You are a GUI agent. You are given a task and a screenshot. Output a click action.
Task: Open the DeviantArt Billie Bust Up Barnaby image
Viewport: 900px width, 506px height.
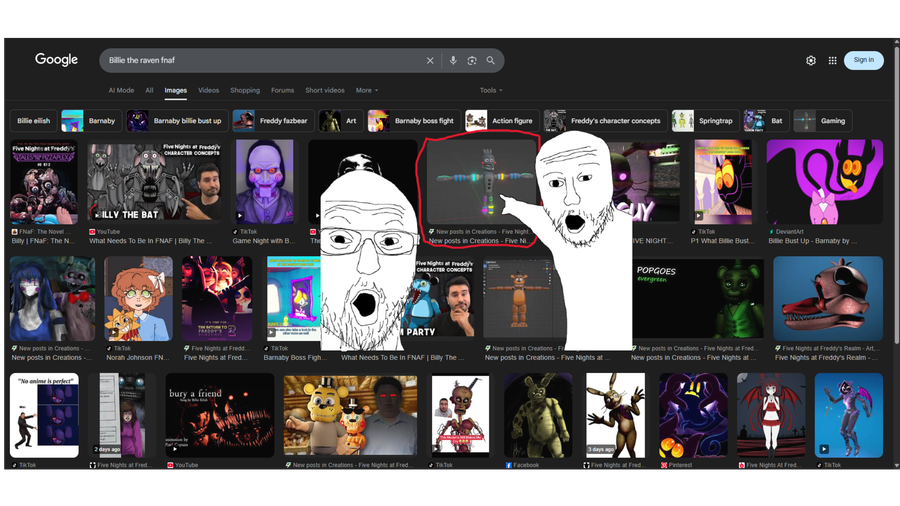824,182
